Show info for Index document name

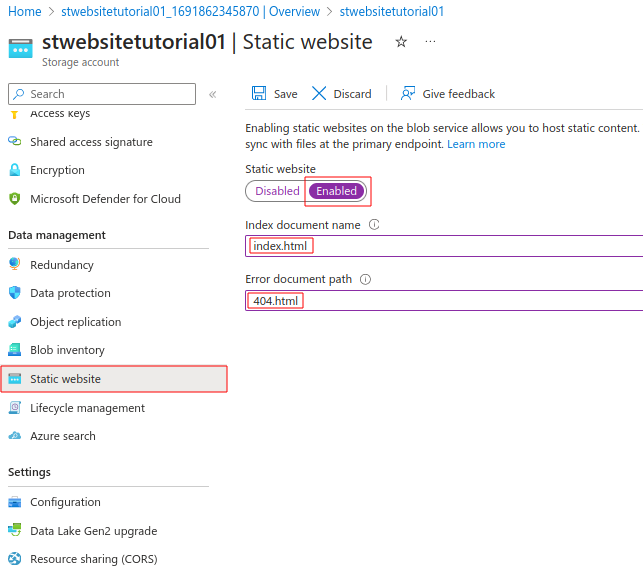pos(374,225)
